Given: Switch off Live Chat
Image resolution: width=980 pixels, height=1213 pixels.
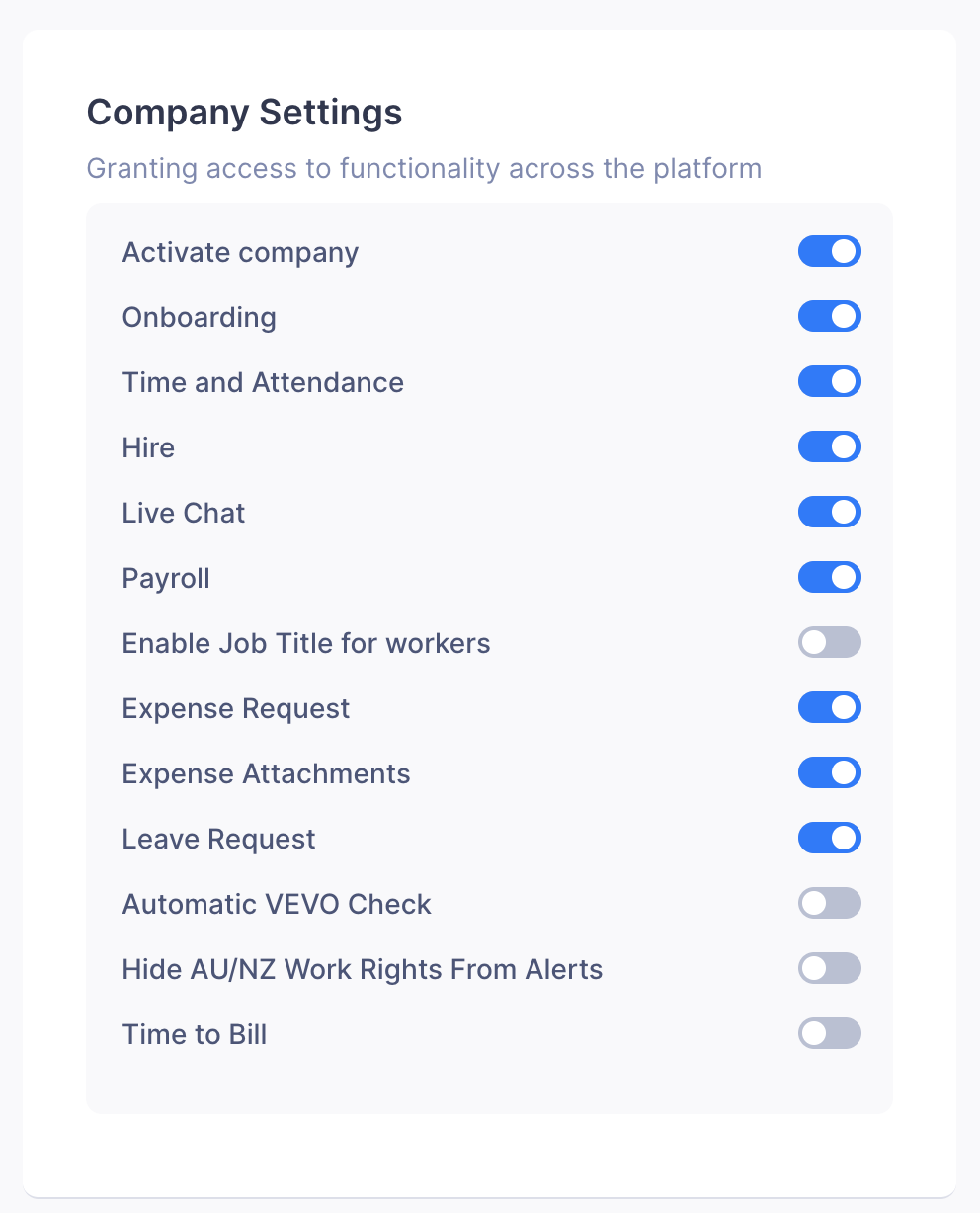Looking at the screenshot, I should click(x=830, y=513).
